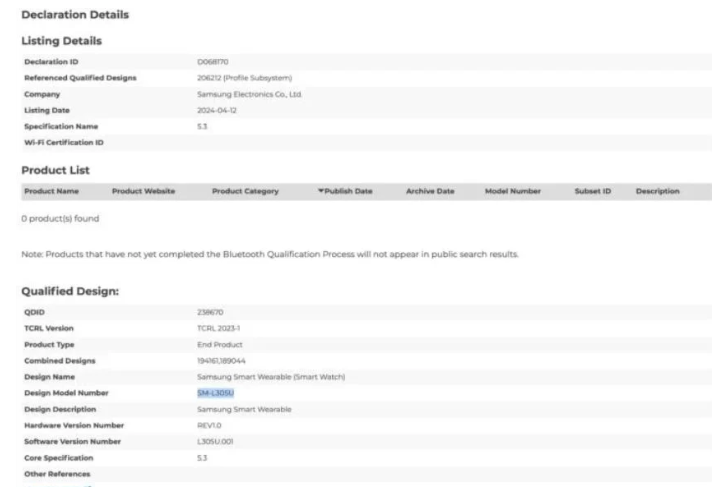Click the QDID label

(x=34, y=312)
